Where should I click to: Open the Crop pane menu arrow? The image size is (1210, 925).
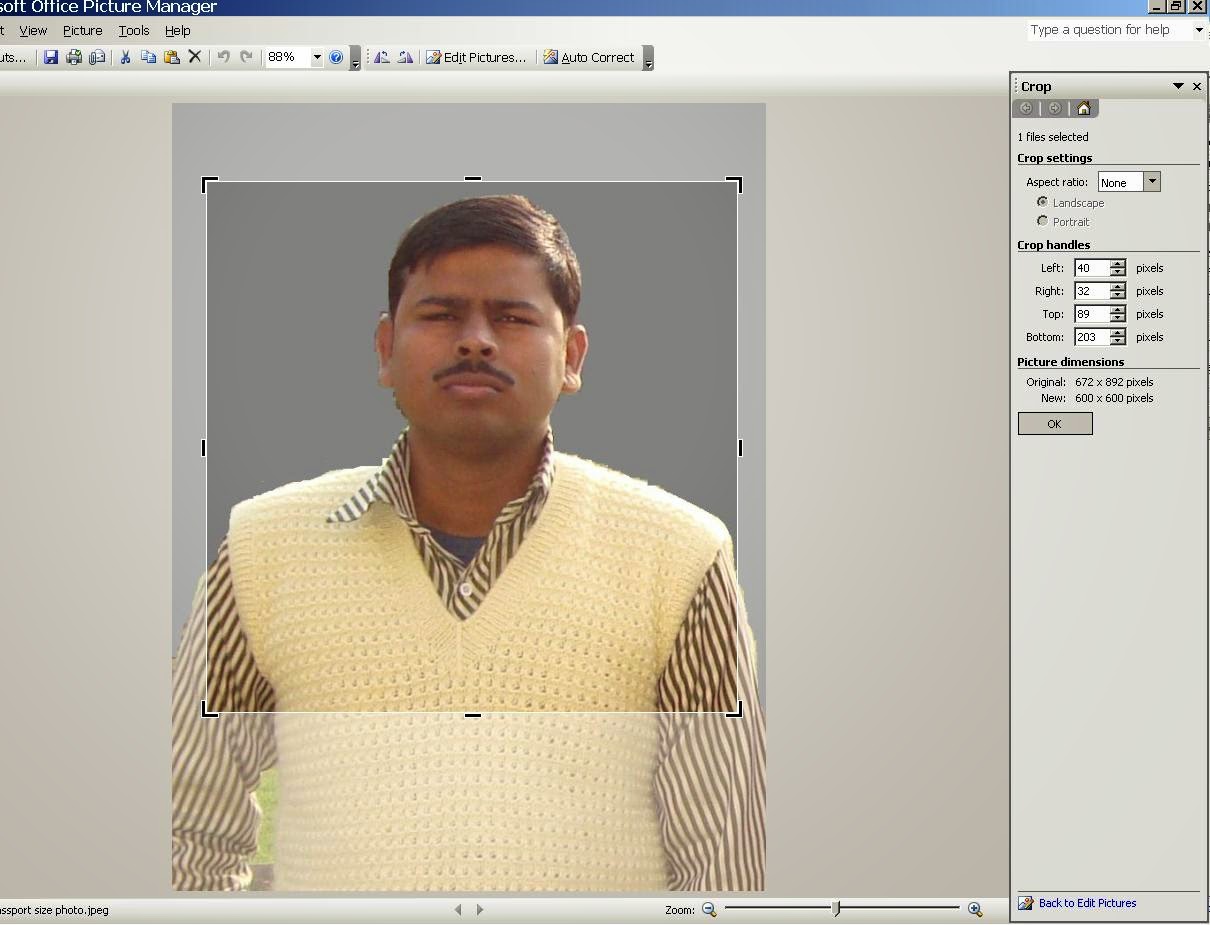click(1178, 86)
